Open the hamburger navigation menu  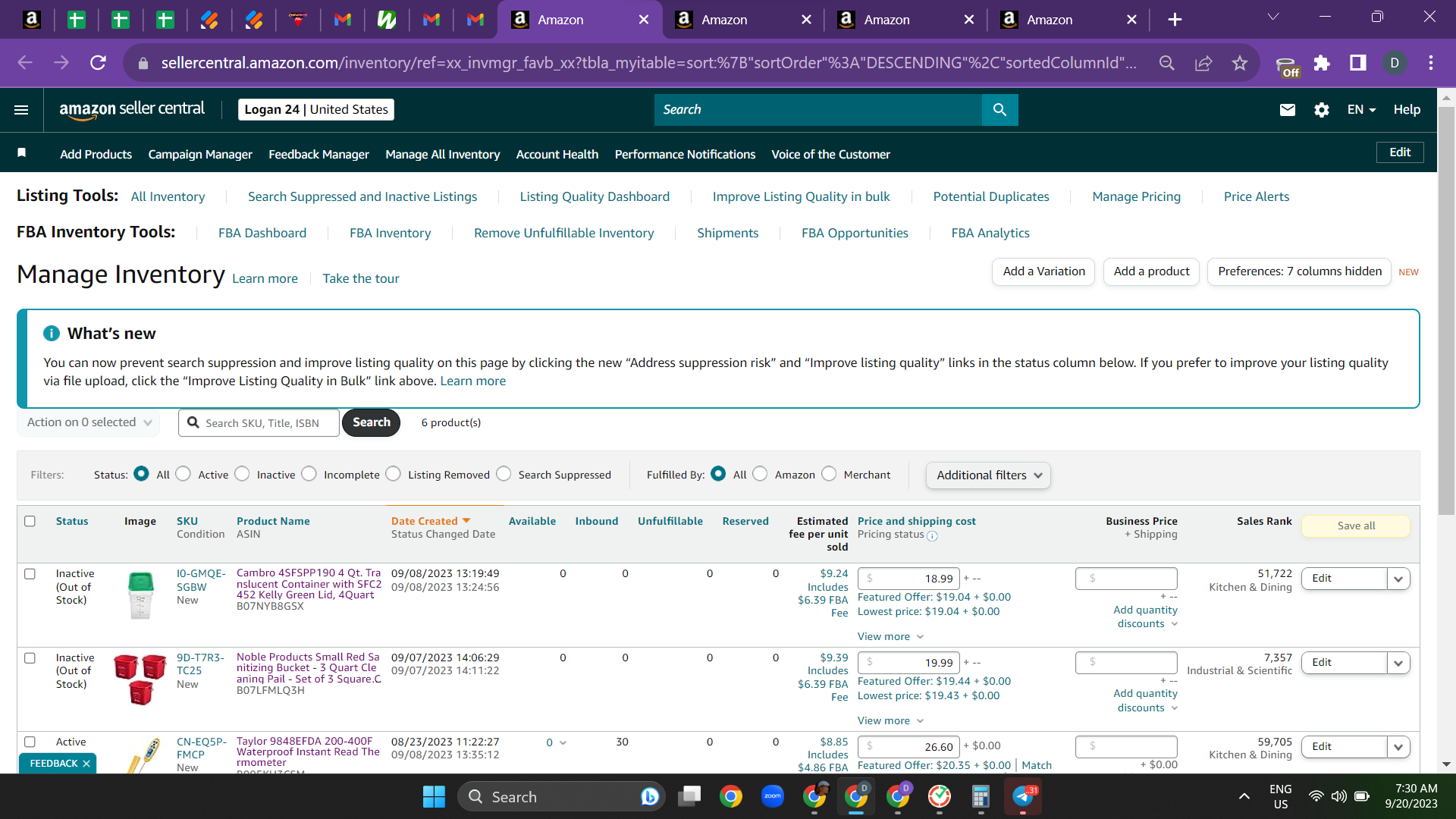click(21, 110)
